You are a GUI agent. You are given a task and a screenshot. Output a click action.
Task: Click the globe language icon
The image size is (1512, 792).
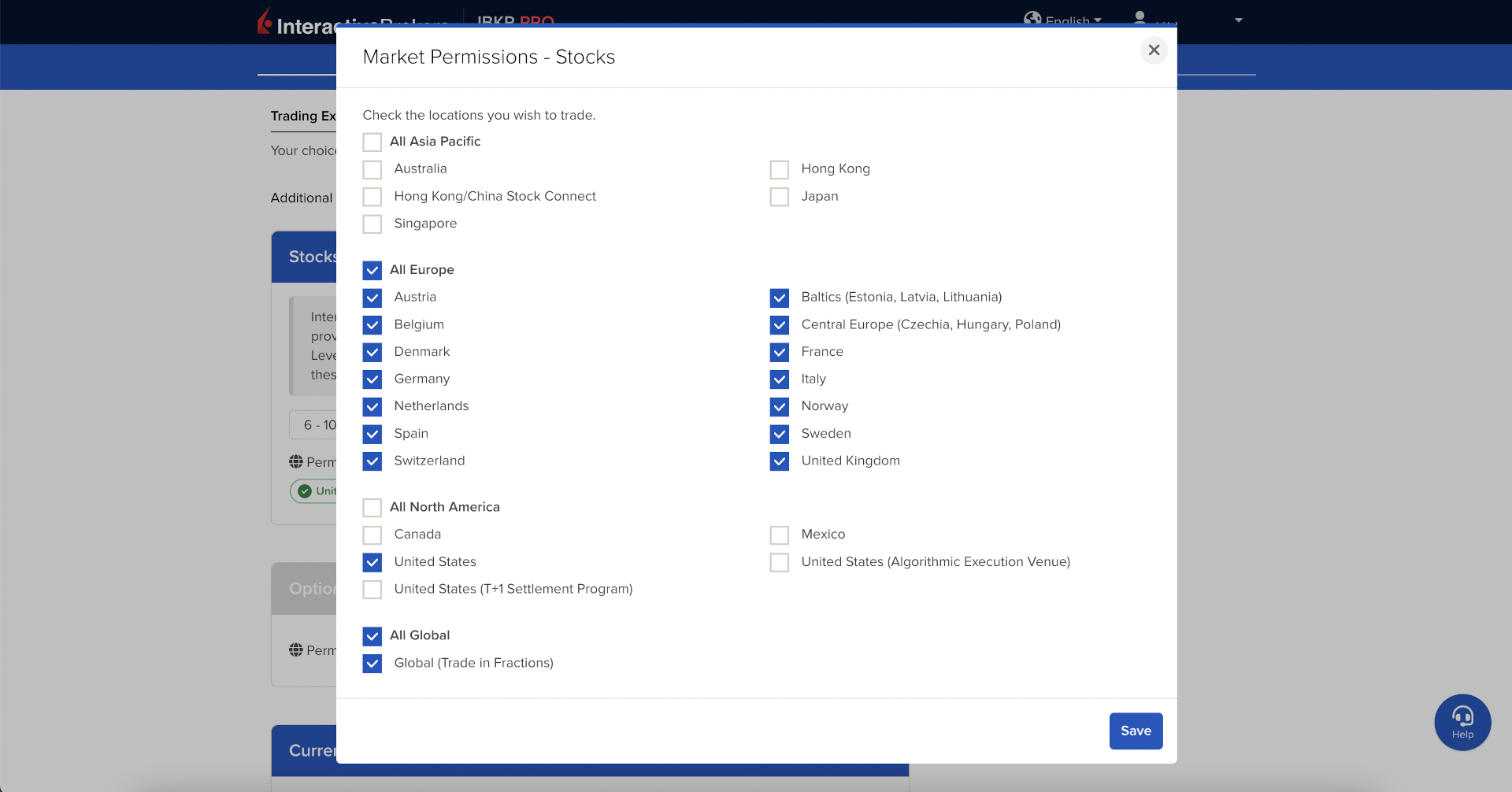[1032, 18]
